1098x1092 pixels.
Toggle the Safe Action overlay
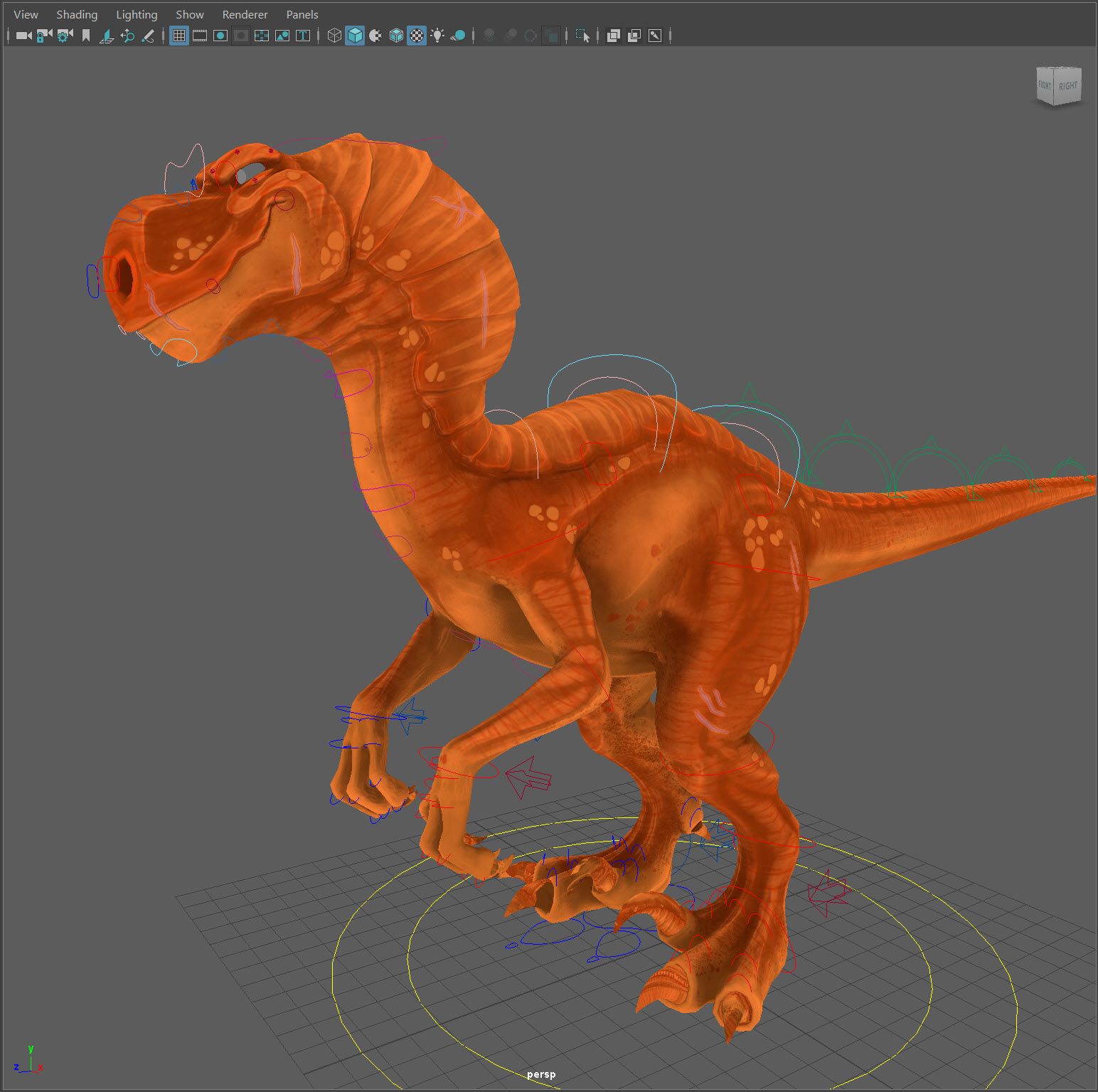point(282,36)
